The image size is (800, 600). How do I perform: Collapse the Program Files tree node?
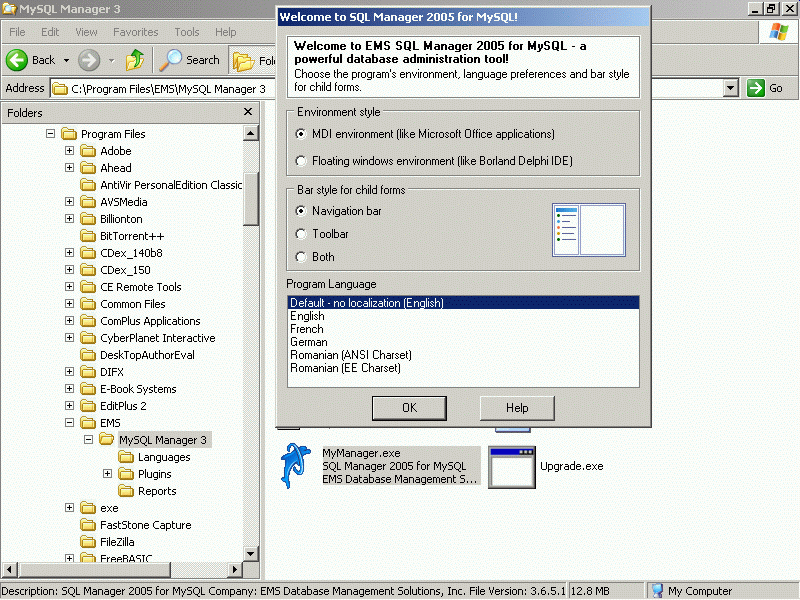[x=51, y=134]
